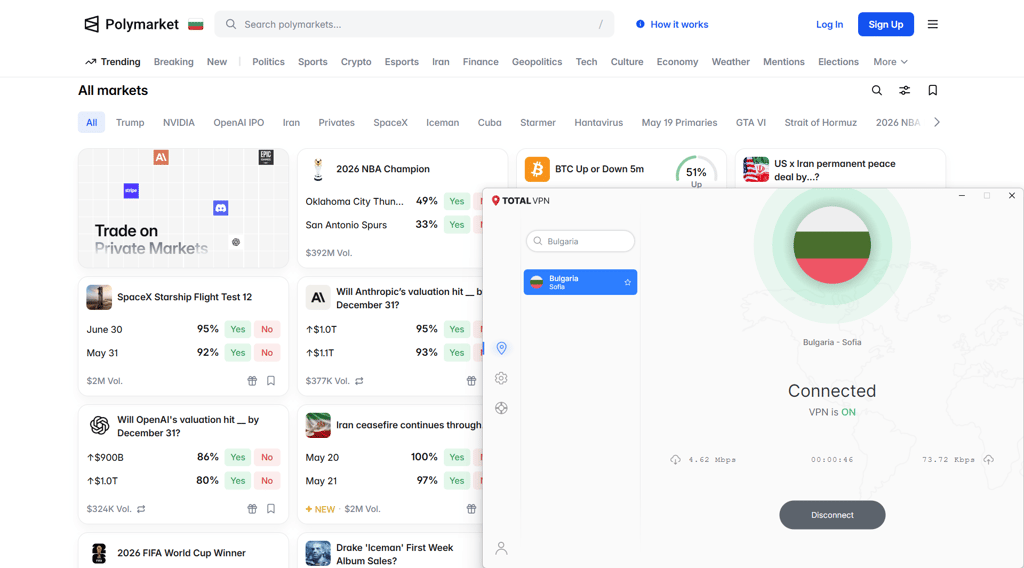Disconnect the Total VPN connection
Image resolution: width=1024 pixels, height=568 pixels.
832,515
